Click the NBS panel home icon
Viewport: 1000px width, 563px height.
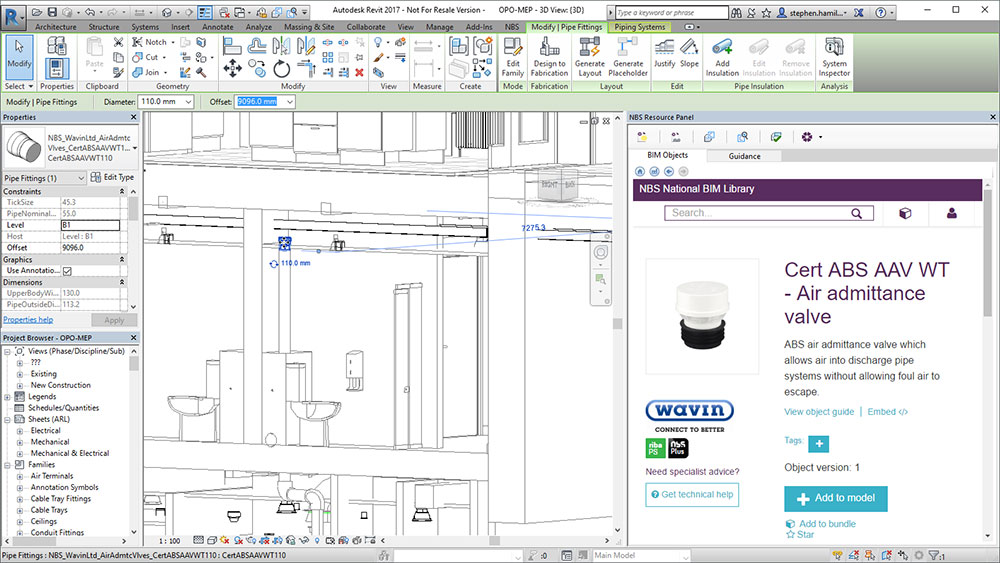click(x=640, y=171)
